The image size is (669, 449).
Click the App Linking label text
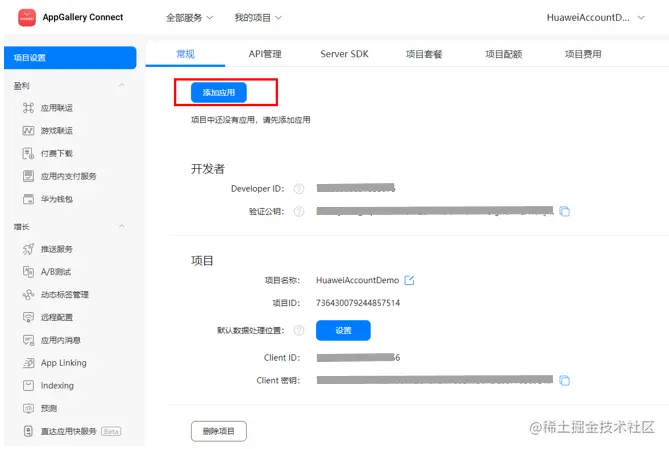64,363
